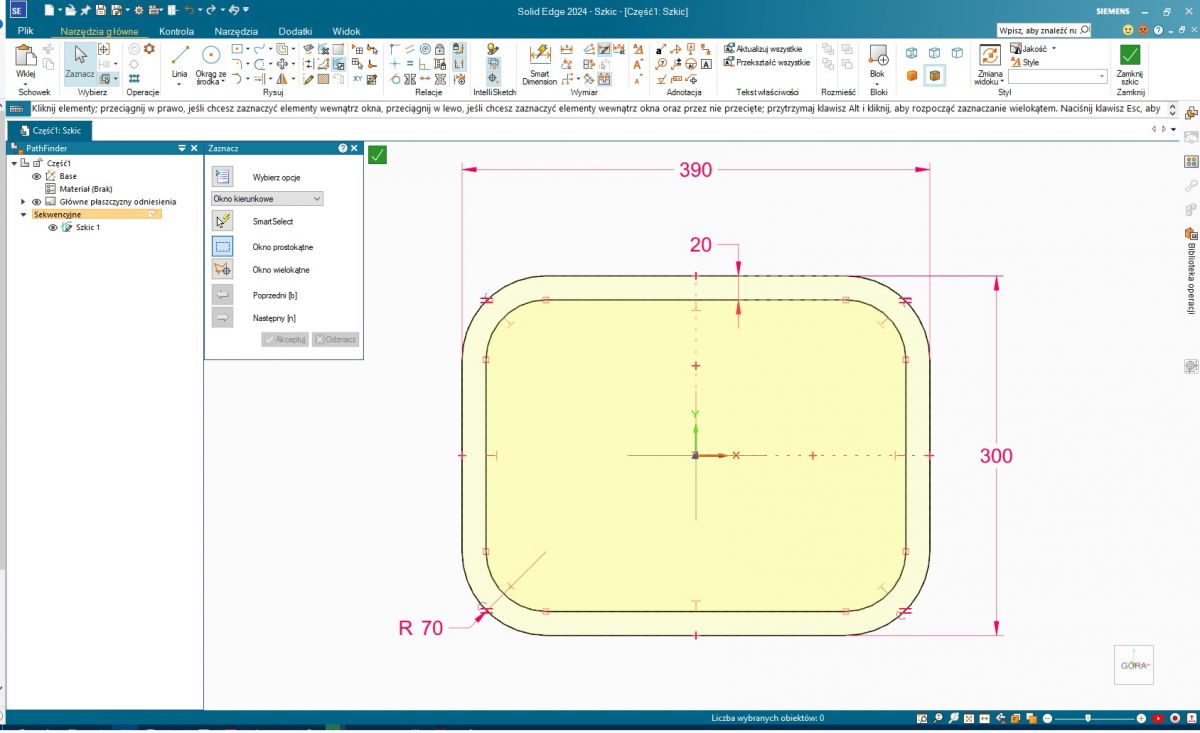Choose SmartSelect in the Zaznacz panel
1200x733 pixels.
(222, 221)
